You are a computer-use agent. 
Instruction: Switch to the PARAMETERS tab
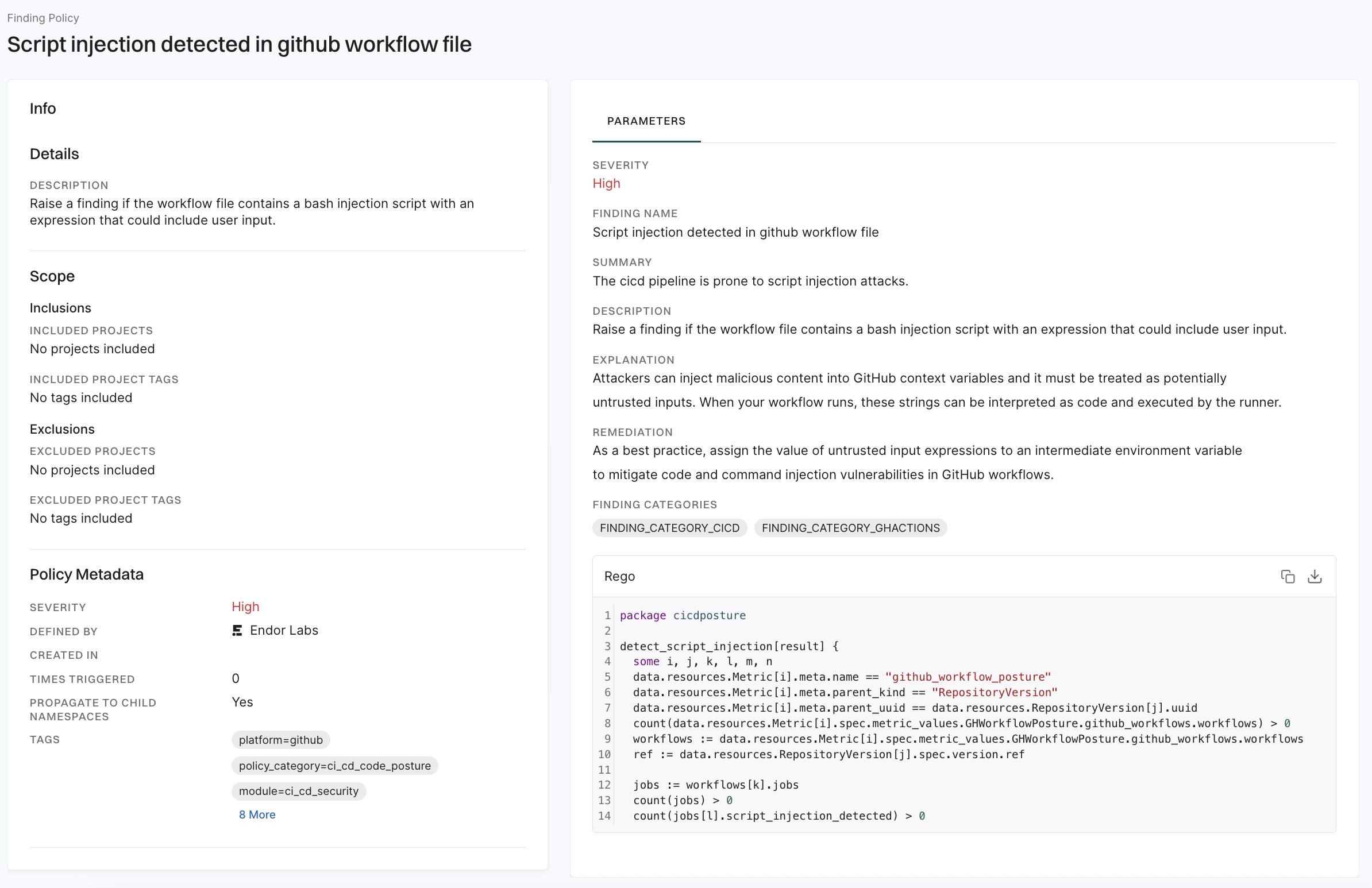[x=646, y=121]
